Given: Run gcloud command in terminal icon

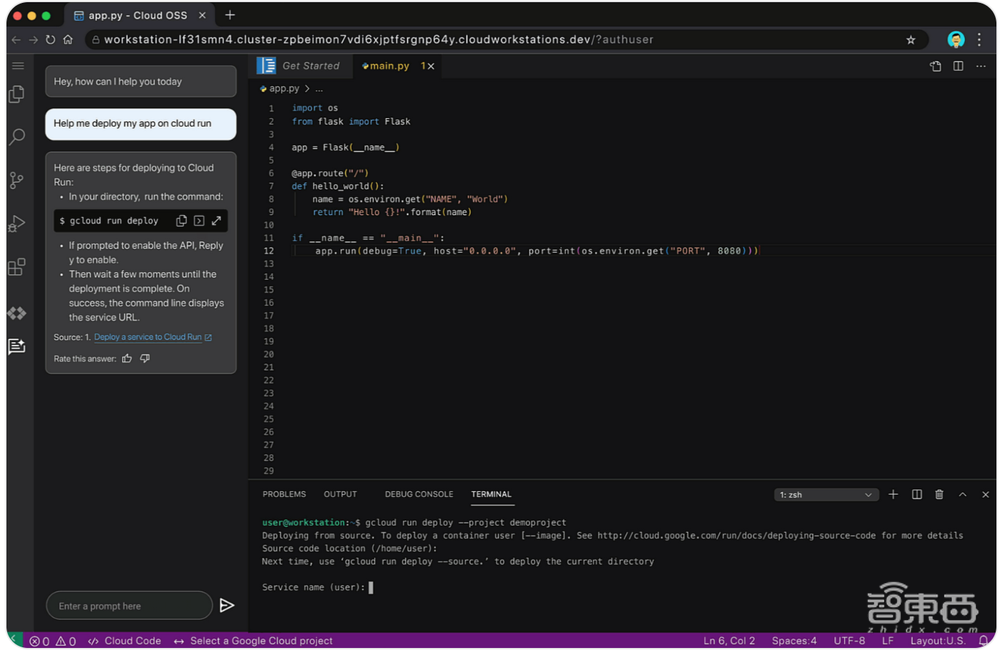Looking at the screenshot, I should coord(199,221).
